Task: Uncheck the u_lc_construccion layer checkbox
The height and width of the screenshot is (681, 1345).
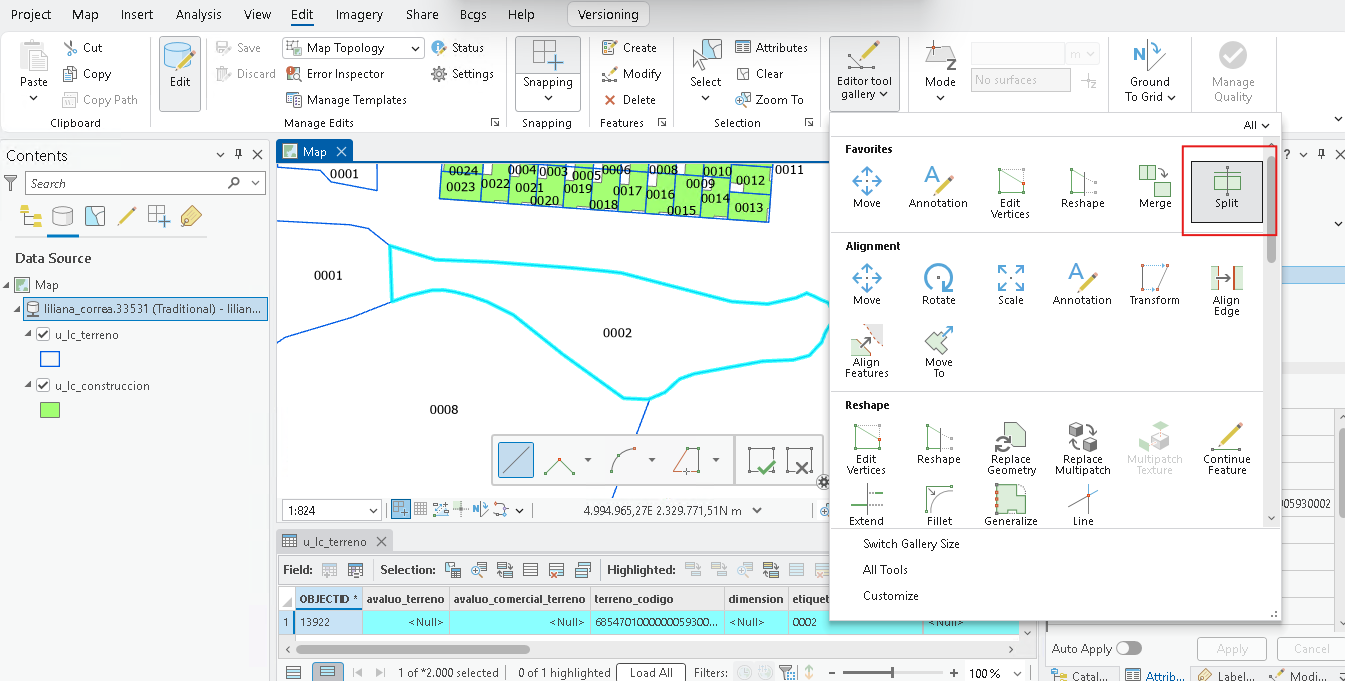Action: point(43,386)
